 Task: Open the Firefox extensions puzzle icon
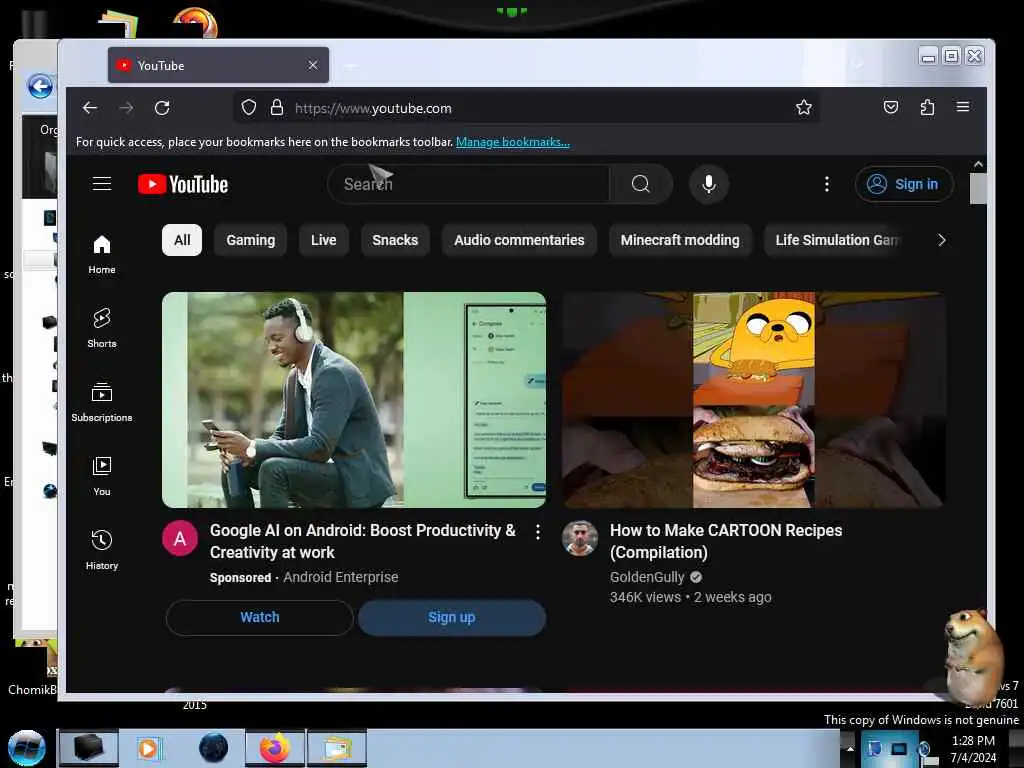[x=927, y=107]
